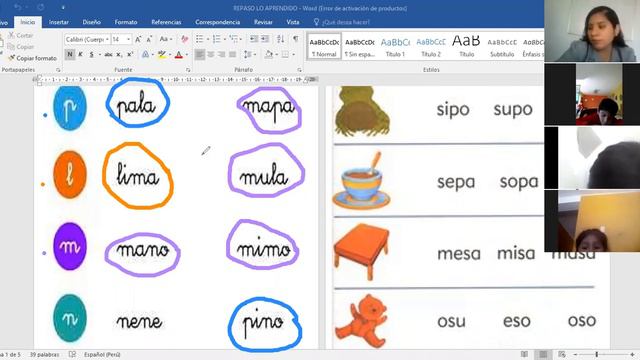Viewport: 640px width, 360px height.
Task: Switch to print layout view icon
Action: 543,355
